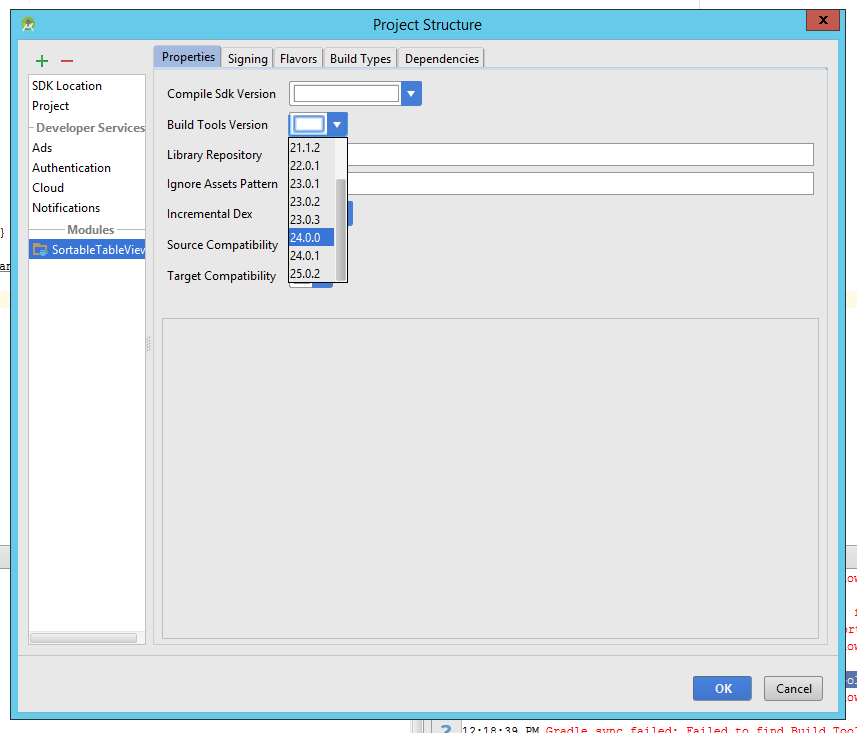Select build tools version 23.0.1
This screenshot has height=733, width=857.
click(312, 184)
